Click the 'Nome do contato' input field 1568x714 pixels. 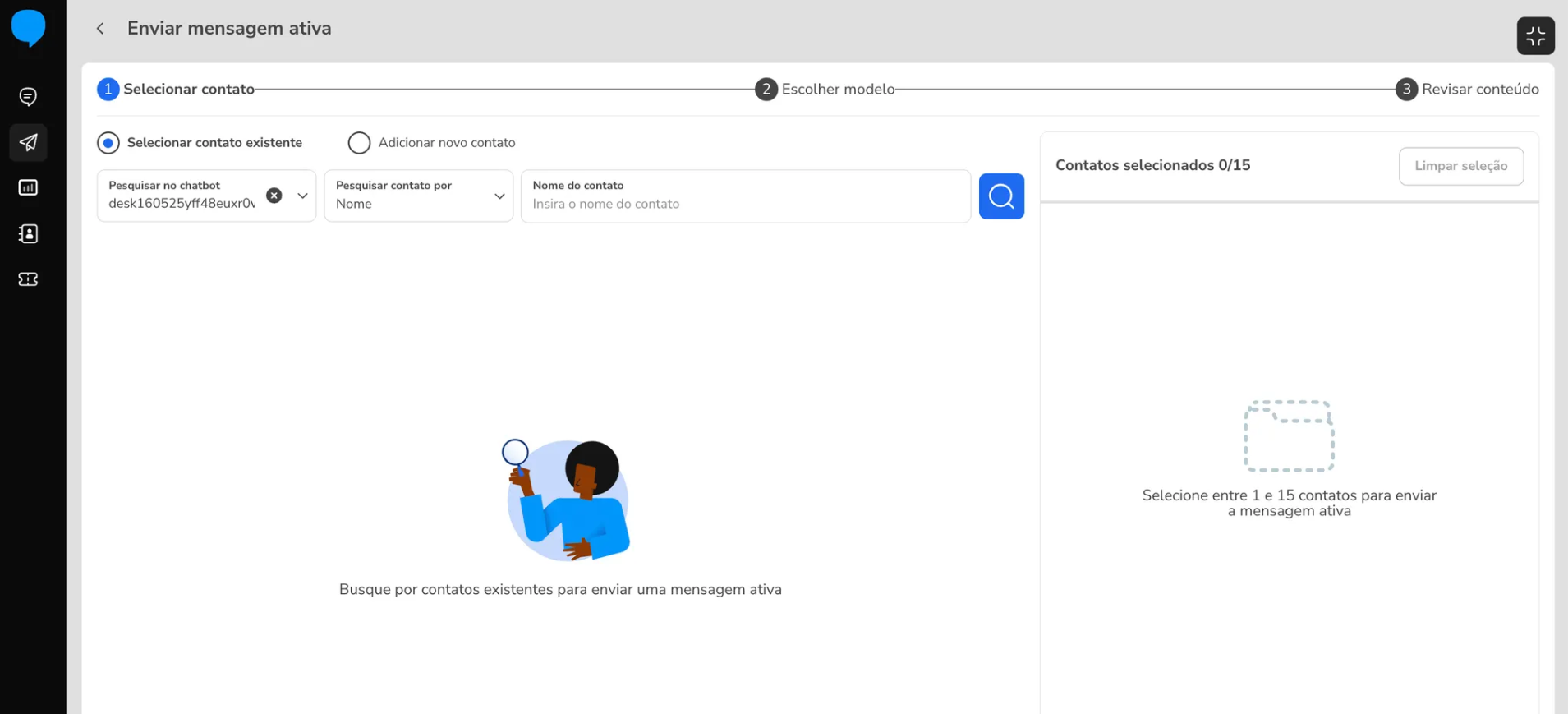pos(745,204)
